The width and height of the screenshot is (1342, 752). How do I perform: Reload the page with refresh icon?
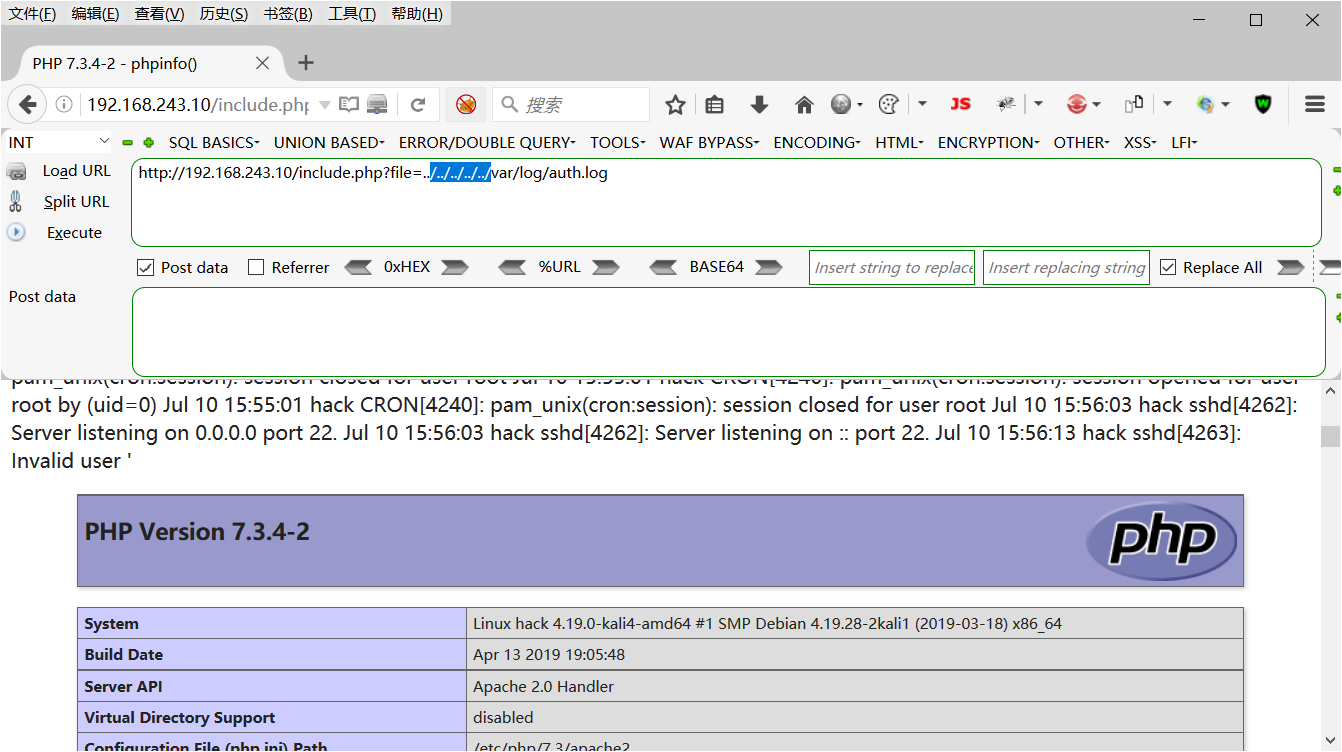[418, 104]
